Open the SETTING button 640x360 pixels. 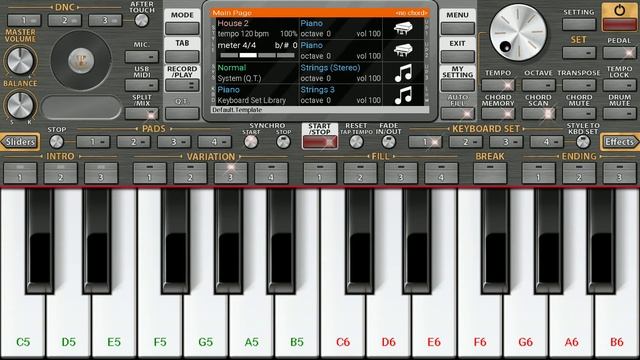pyautogui.click(x=579, y=24)
